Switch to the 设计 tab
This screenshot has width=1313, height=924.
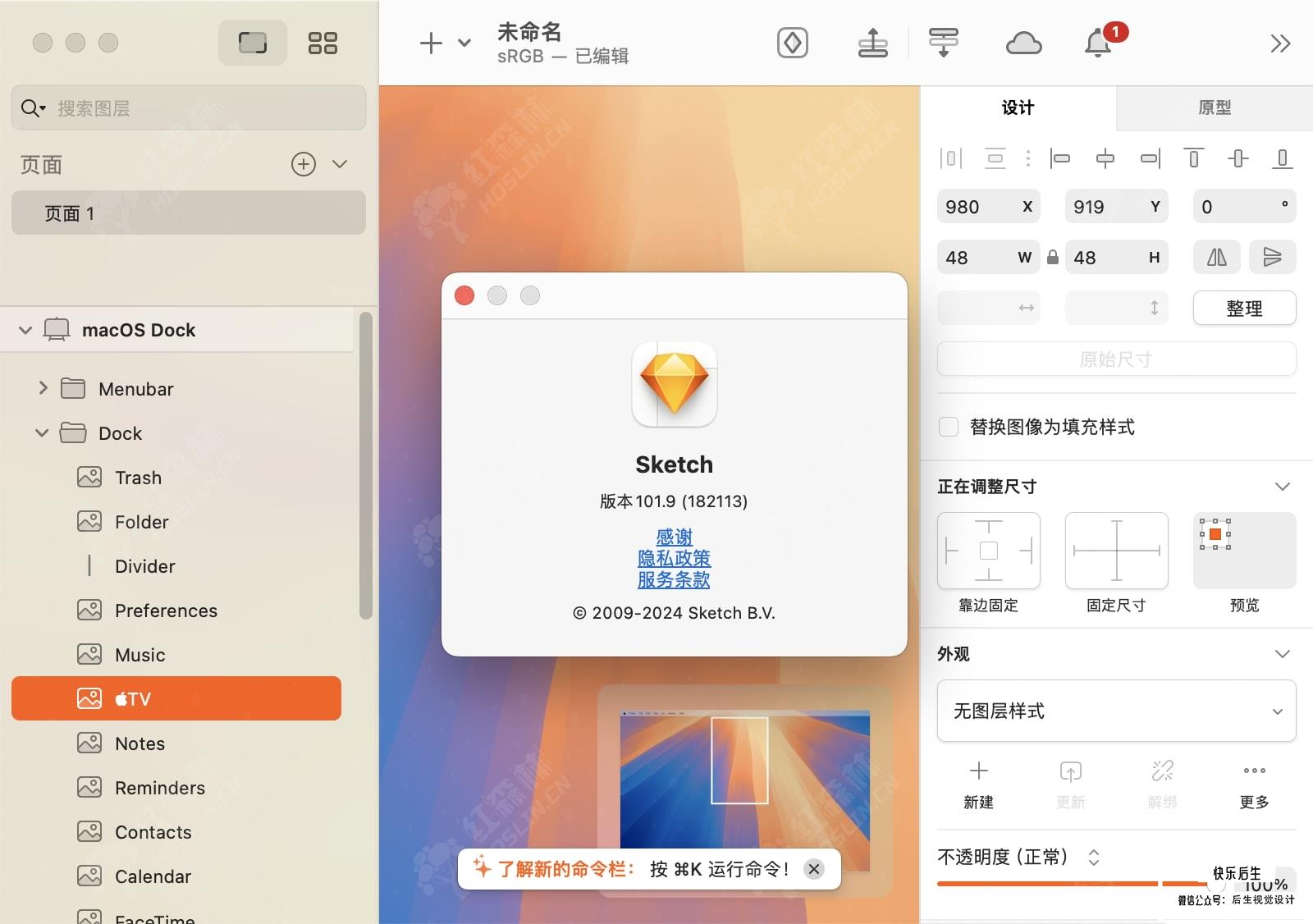[x=1018, y=107]
